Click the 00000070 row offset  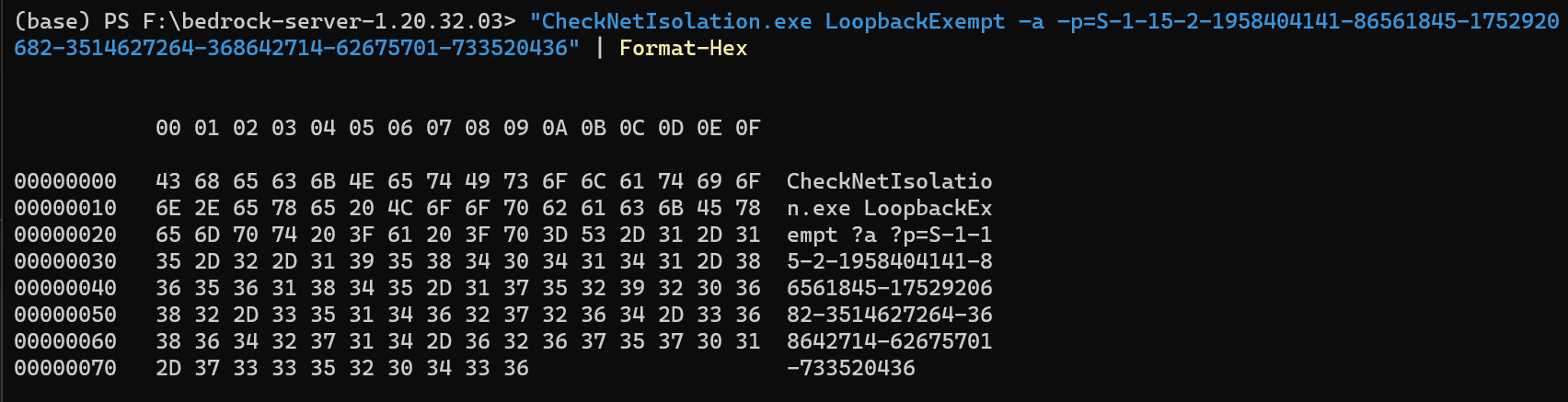coord(65,368)
